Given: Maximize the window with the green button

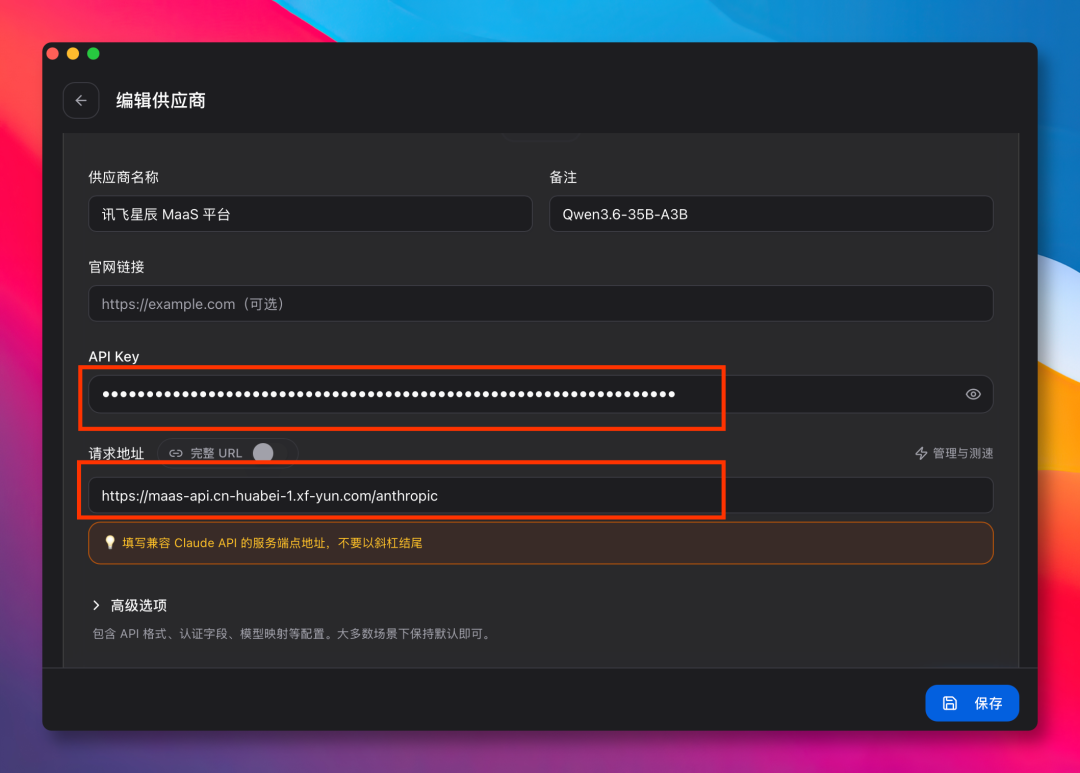Looking at the screenshot, I should tap(94, 54).
